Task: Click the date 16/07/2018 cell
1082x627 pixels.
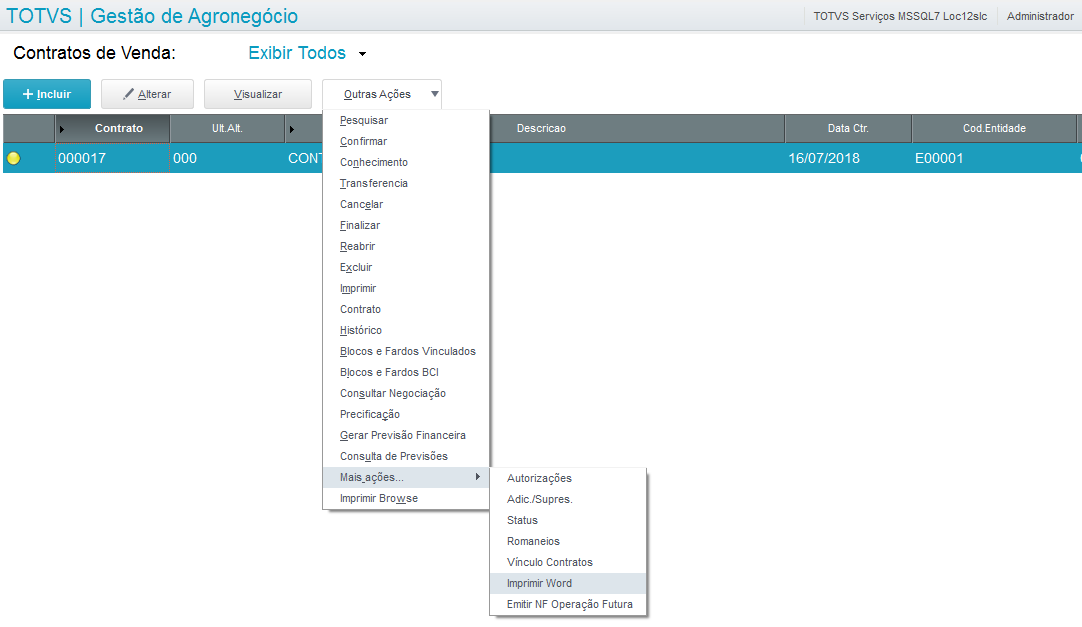Action: (848, 159)
